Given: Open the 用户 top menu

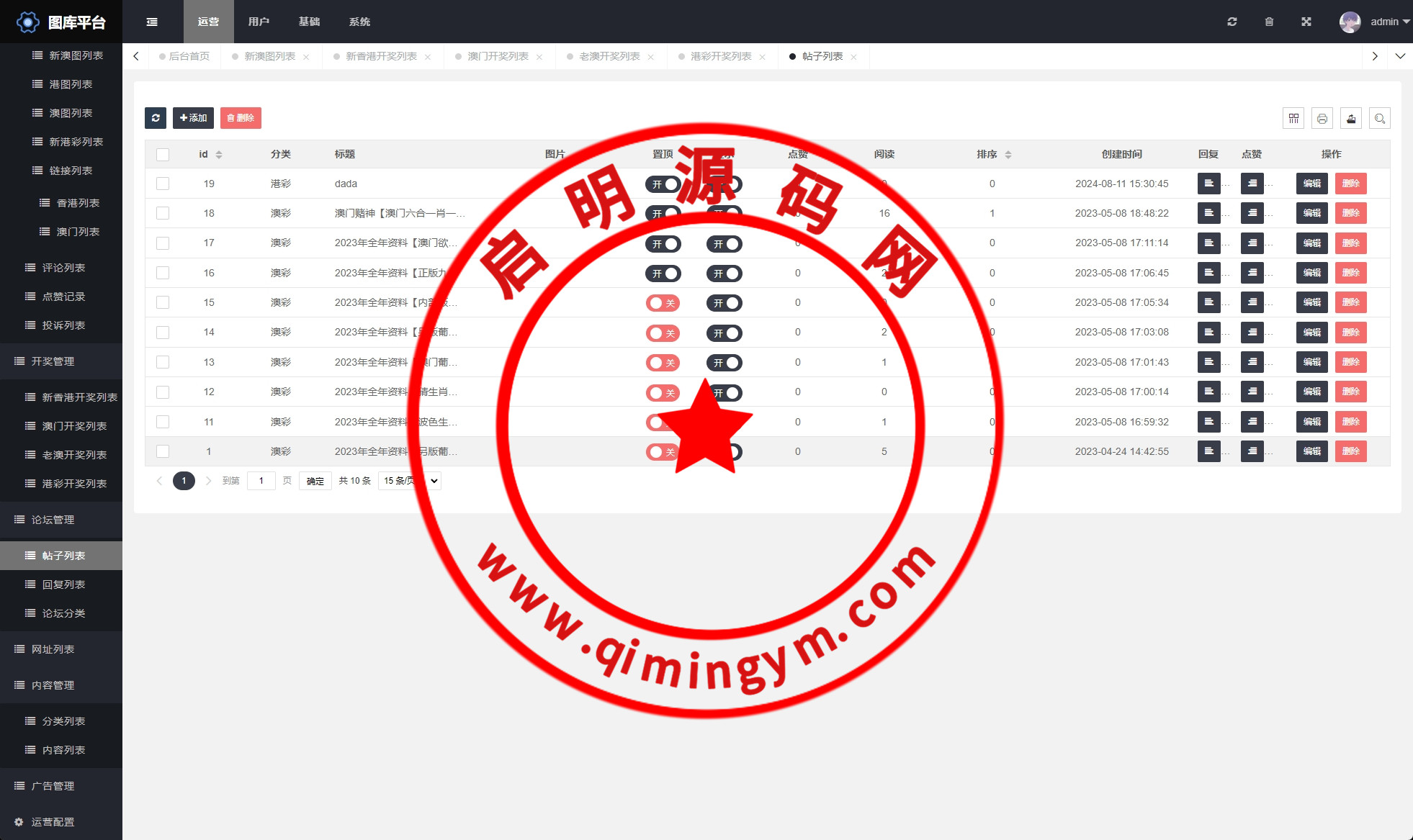Looking at the screenshot, I should tap(259, 22).
